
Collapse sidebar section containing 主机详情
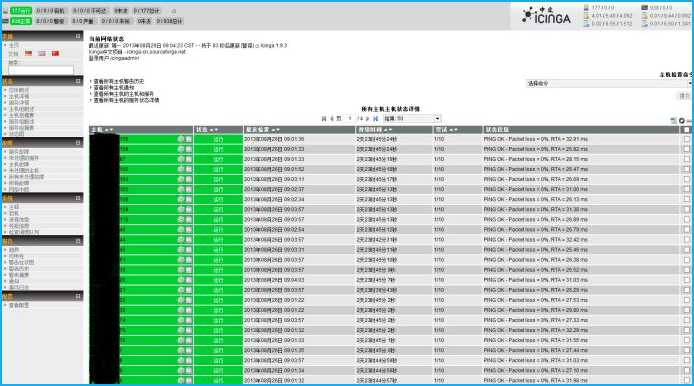78,81
